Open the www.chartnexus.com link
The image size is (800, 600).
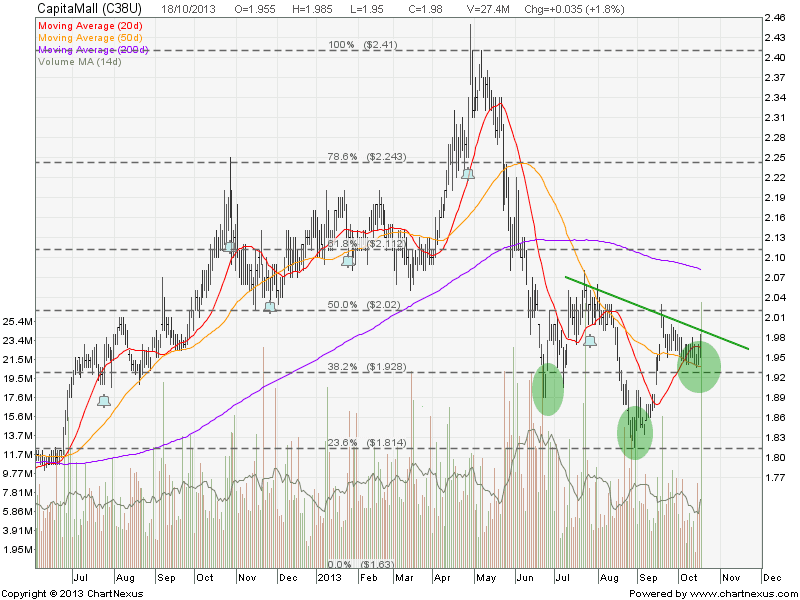click(737, 593)
